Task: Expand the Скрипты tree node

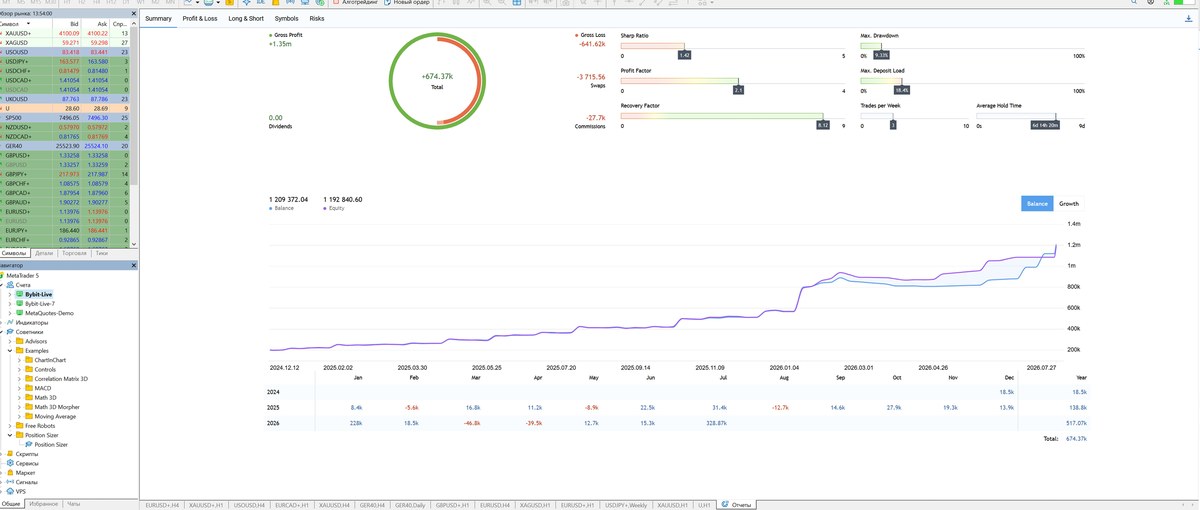Action: (x=3, y=454)
